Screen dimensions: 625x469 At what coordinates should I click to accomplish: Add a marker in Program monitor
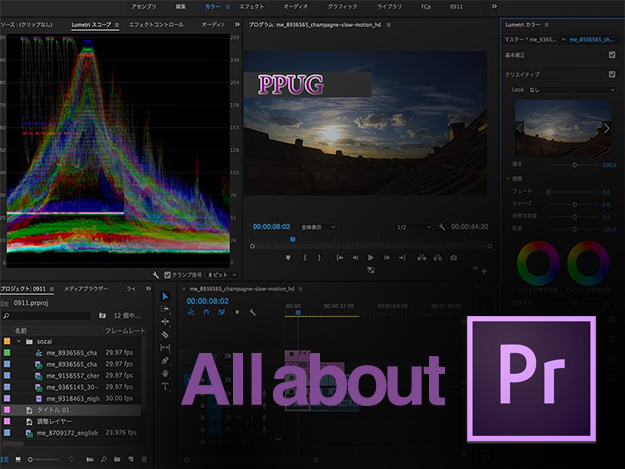[x=289, y=257]
